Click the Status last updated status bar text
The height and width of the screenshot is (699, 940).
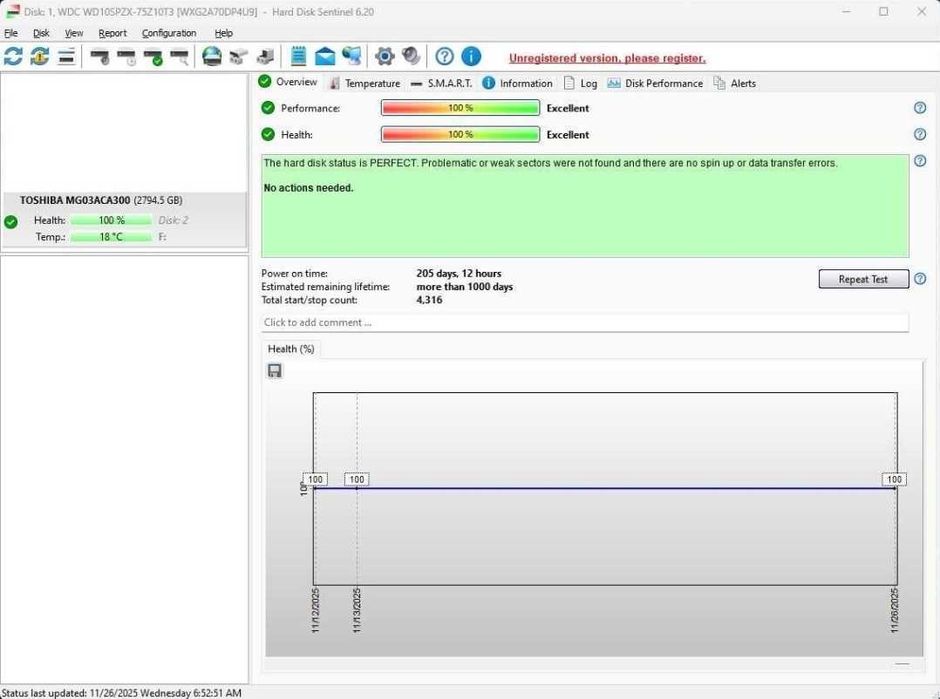122,692
